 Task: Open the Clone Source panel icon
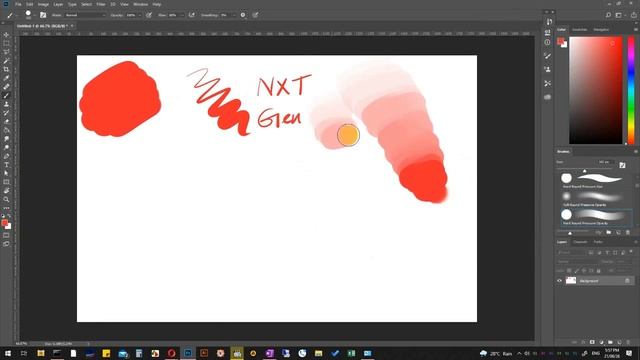coord(547,69)
